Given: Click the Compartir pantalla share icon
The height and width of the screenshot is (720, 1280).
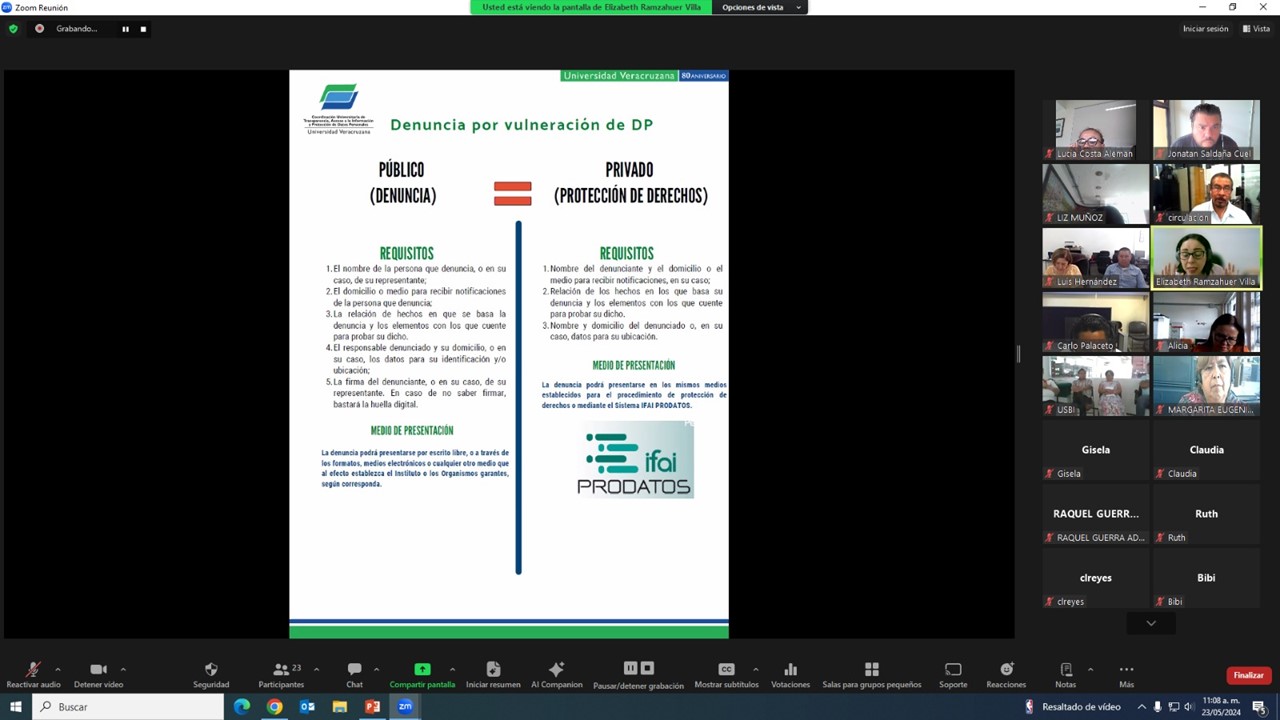Looking at the screenshot, I should coord(422,670).
